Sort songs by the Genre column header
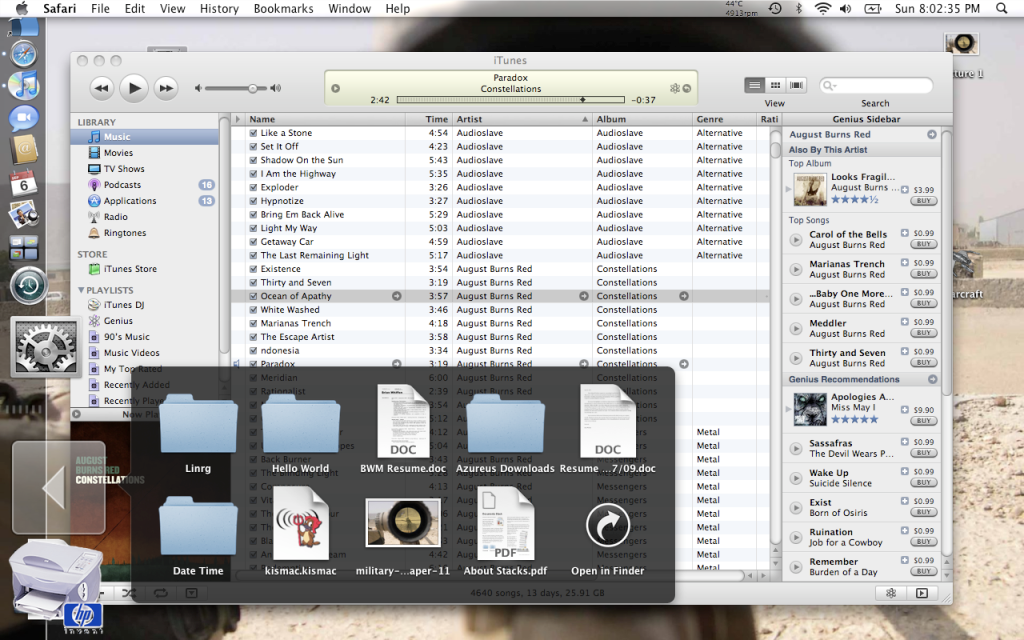Viewport: 1024px width, 640px height. click(724, 119)
